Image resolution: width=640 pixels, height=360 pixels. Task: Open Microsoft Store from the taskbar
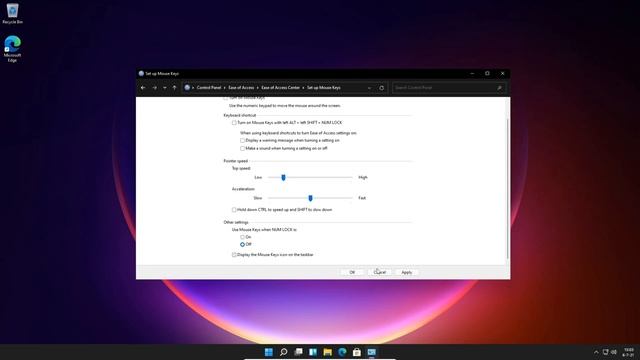pyautogui.click(x=357, y=352)
